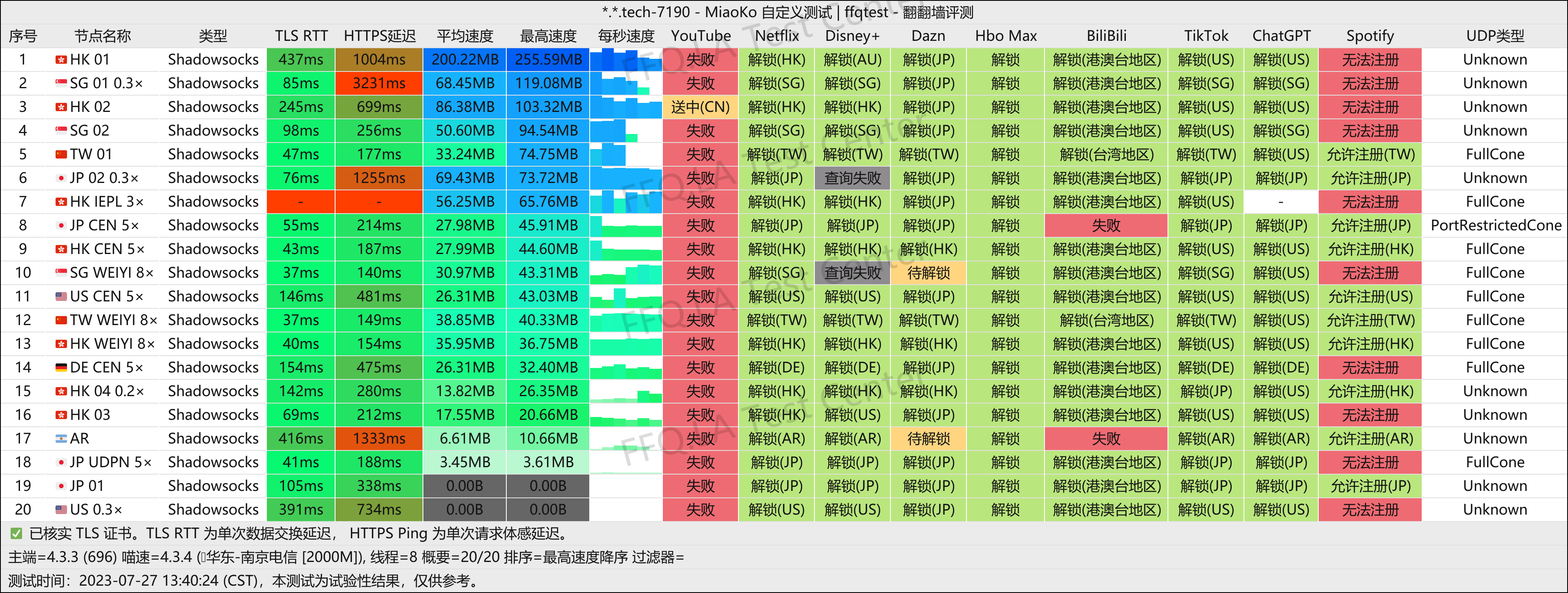Click the Hong Kong flag beside HK 01

tap(61, 60)
